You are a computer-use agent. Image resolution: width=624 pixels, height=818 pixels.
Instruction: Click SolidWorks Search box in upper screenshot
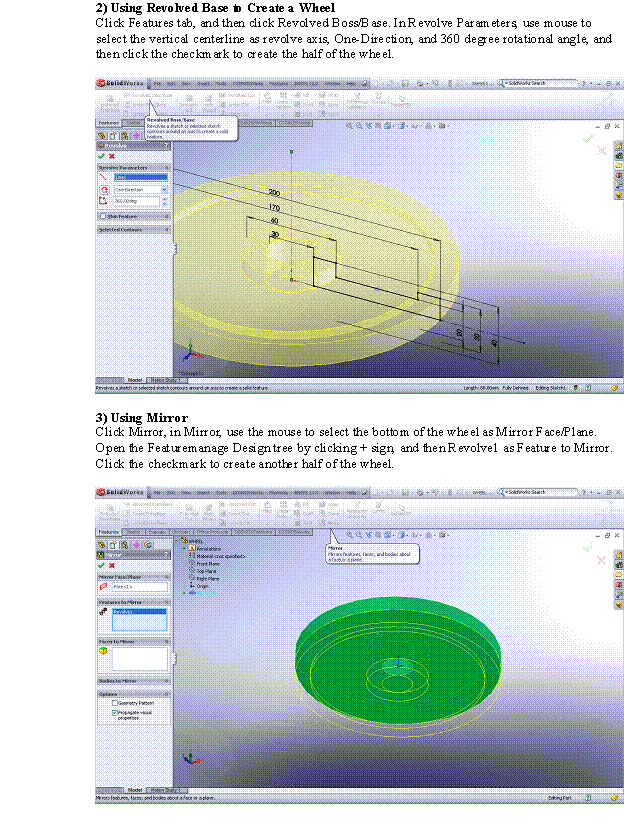point(539,83)
